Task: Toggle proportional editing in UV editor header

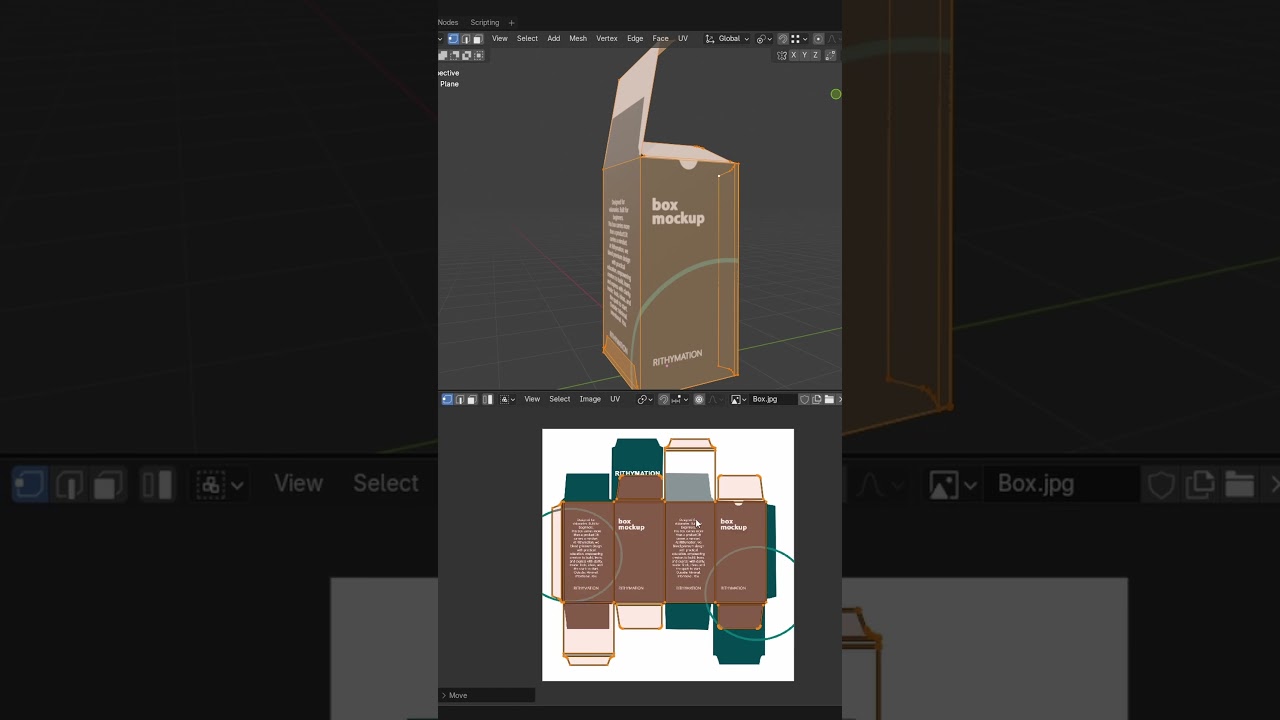Action: pyautogui.click(x=699, y=399)
